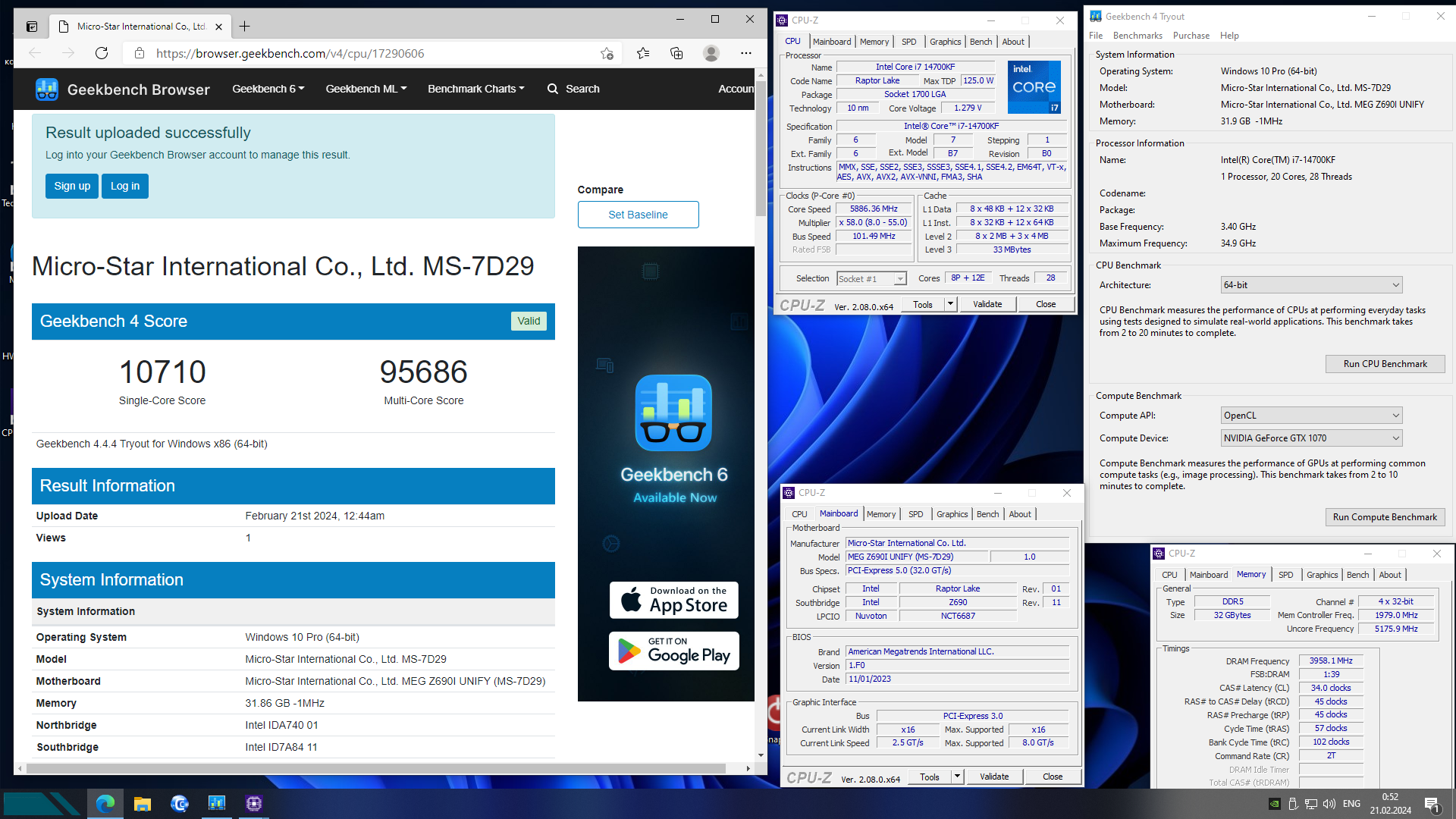Viewport: 1456px width, 819px height.
Task: Click the tab actions menu icon
Action: pos(32,27)
